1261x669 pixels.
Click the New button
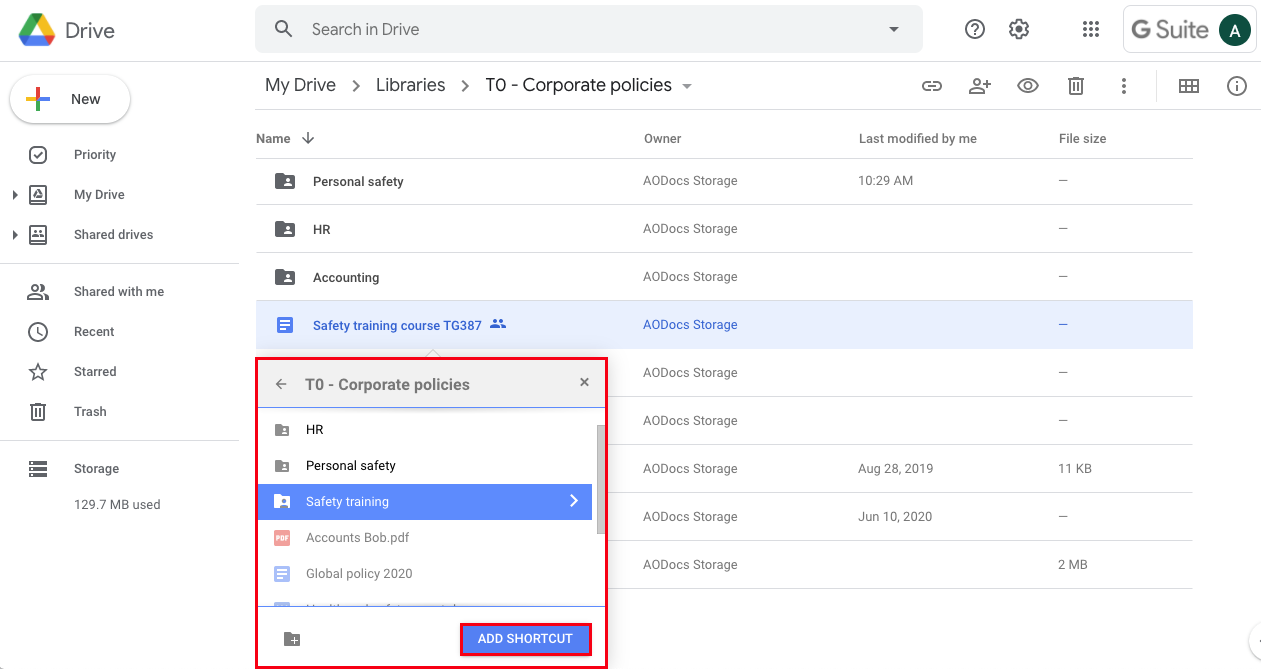(70, 99)
